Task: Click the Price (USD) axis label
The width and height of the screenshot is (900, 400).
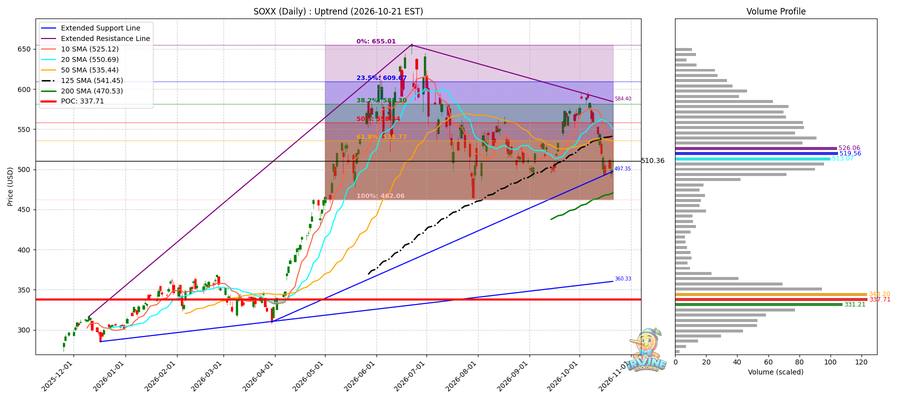Action: (x=11, y=187)
